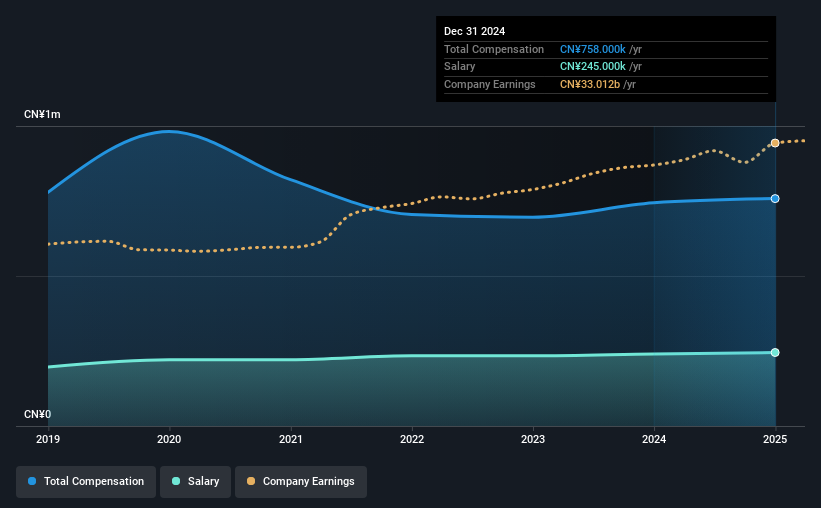Click the 2022 x-axis label
Viewport: 821px width, 508px height.
(x=412, y=439)
